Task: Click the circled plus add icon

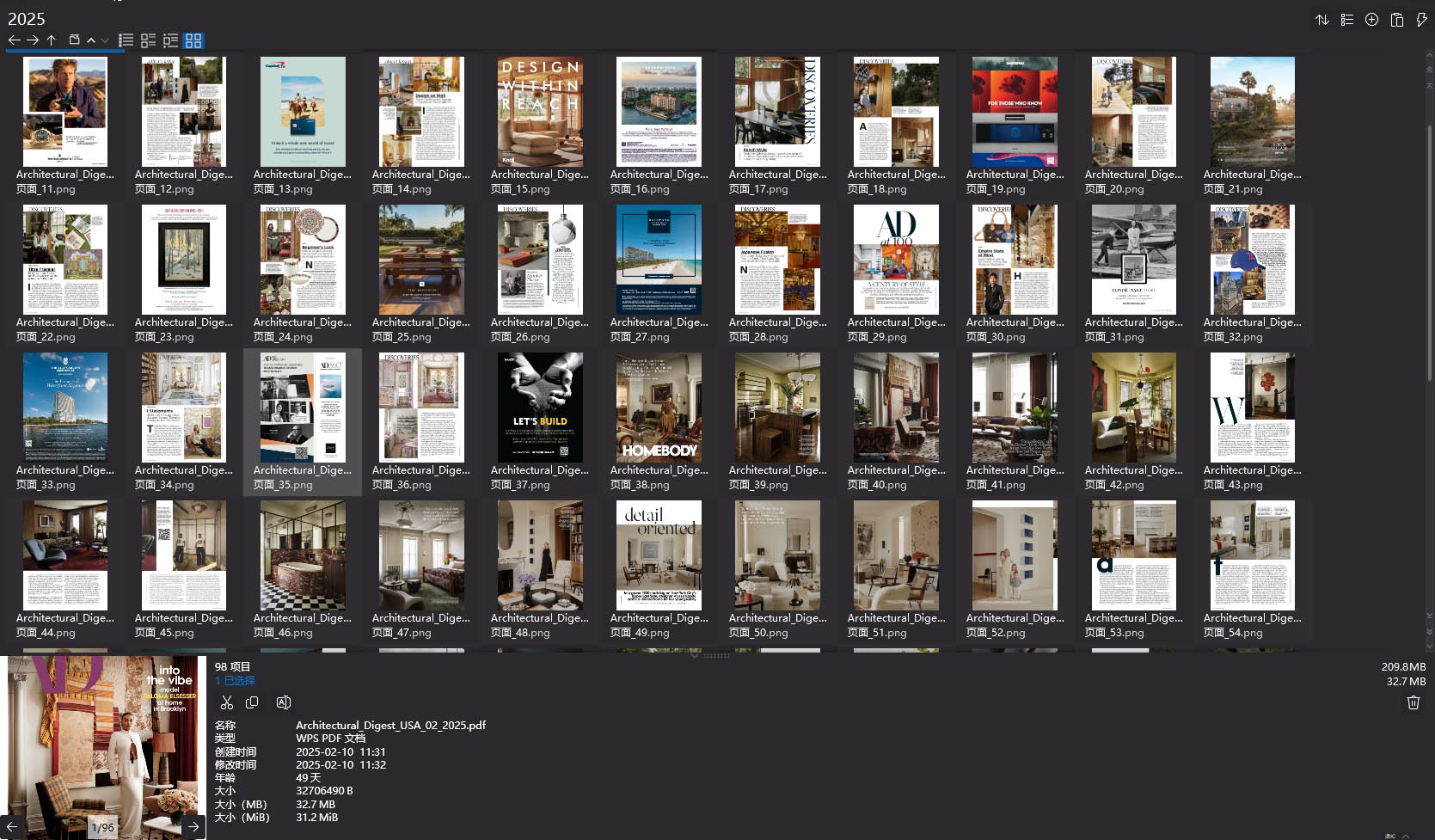Action: (x=1371, y=19)
